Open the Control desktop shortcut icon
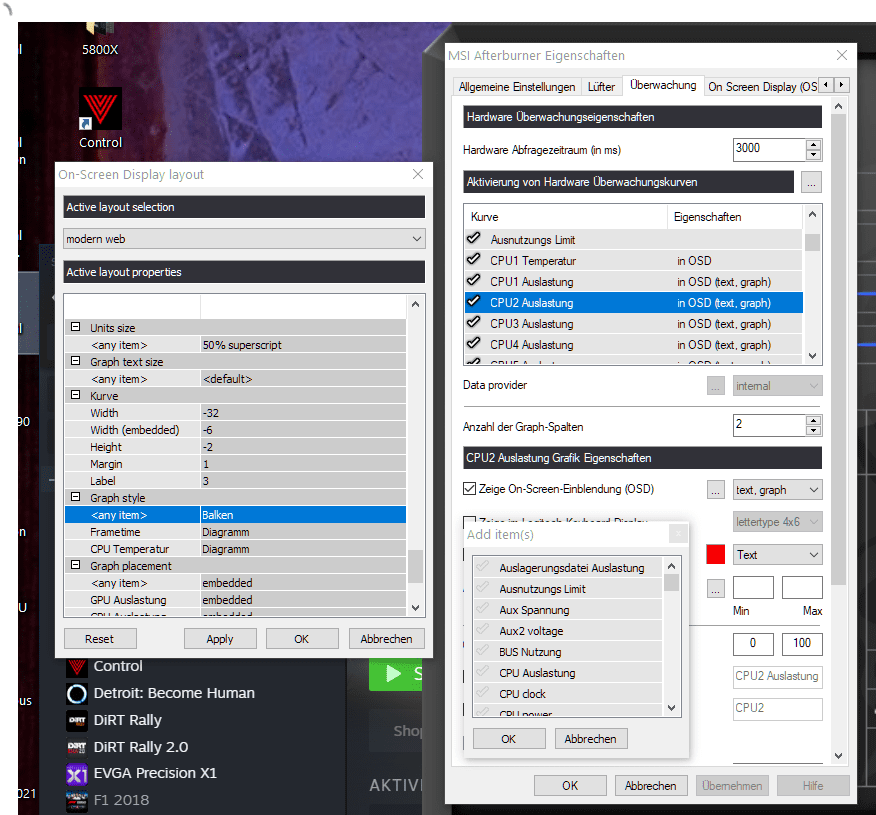This screenshot has width=876, height=815. coord(100,109)
